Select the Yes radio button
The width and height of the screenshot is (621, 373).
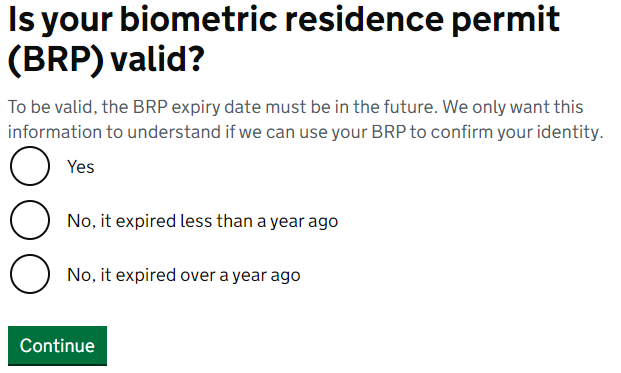[x=30, y=166]
